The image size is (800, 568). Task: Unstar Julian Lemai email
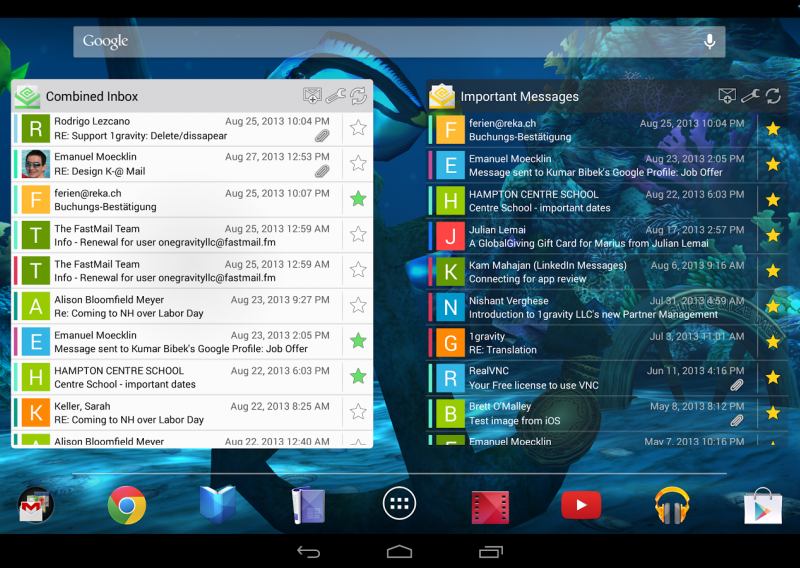click(773, 235)
